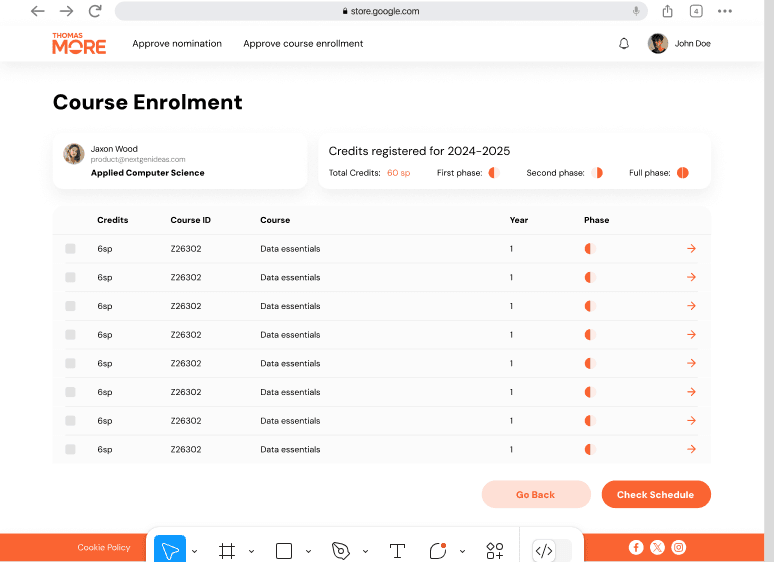Image resolution: width=774 pixels, height=562 pixels.
Task: Click the Course Enrolment page heading
Action: pyautogui.click(x=148, y=102)
